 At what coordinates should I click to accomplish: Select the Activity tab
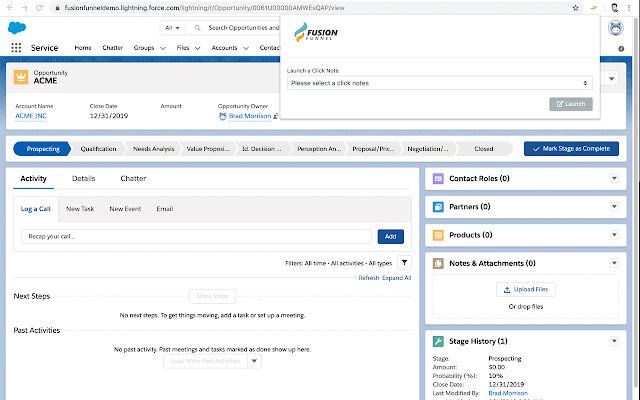click(33, 178)
